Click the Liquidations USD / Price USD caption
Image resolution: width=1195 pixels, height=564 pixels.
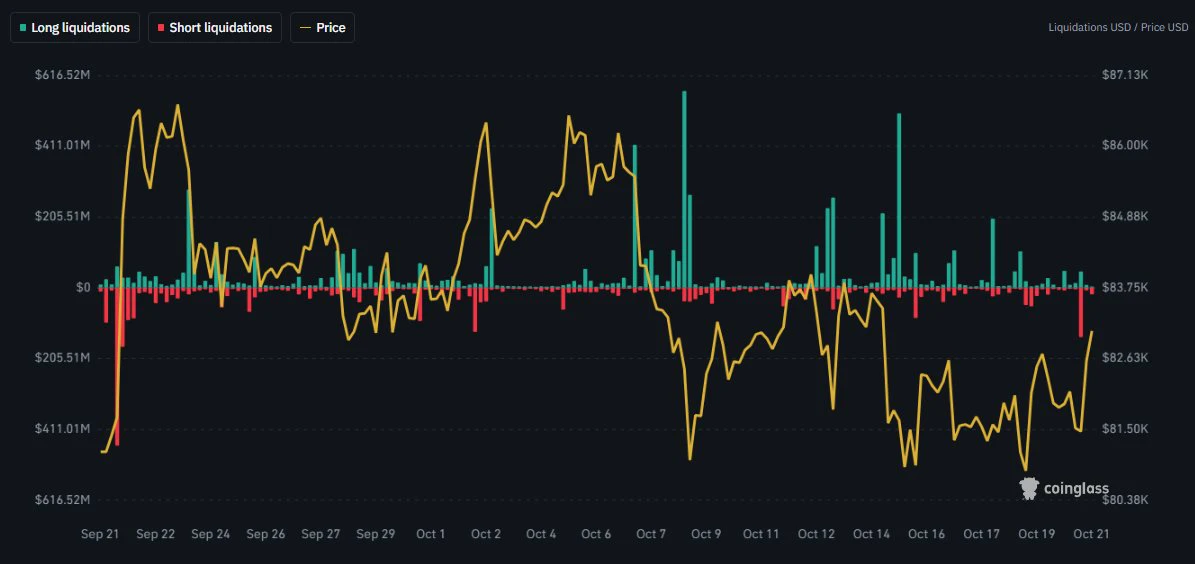[x=1118, y=27]
